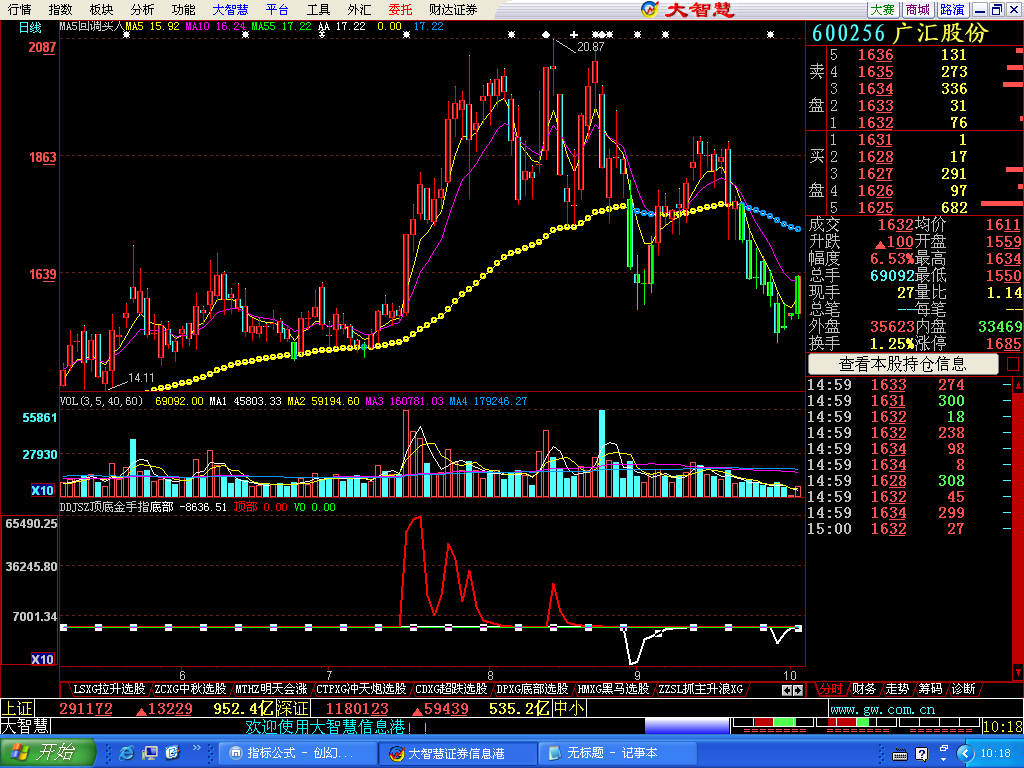
Task: Click the 日线 period label
Action: pyautogui.click(x=30, y=27)
